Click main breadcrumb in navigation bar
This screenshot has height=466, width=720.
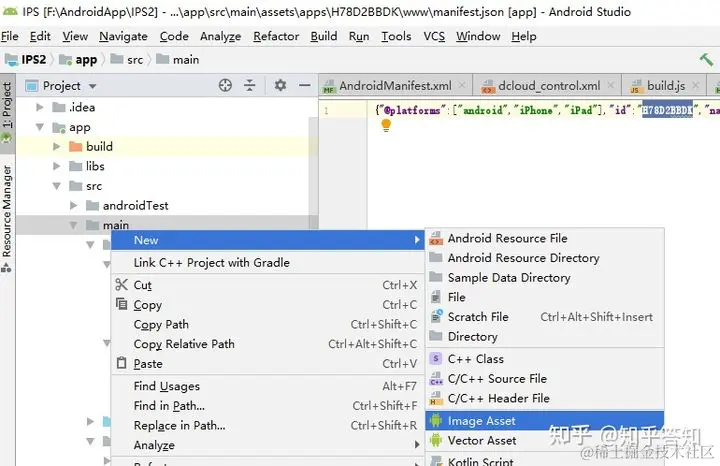tap(178, 60)
